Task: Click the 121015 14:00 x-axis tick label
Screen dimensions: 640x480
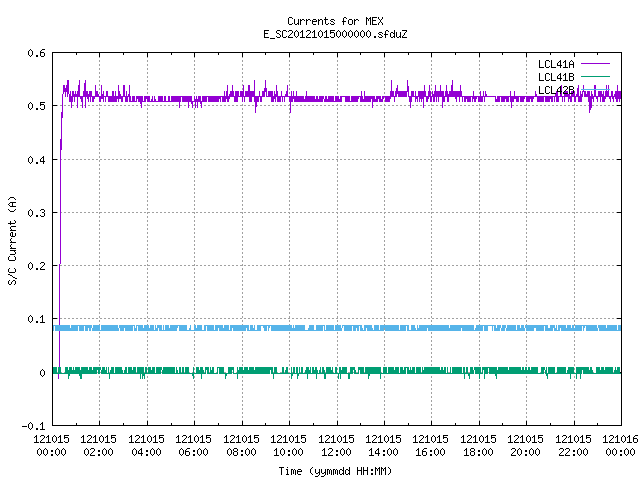Action: tap(383, 446)
